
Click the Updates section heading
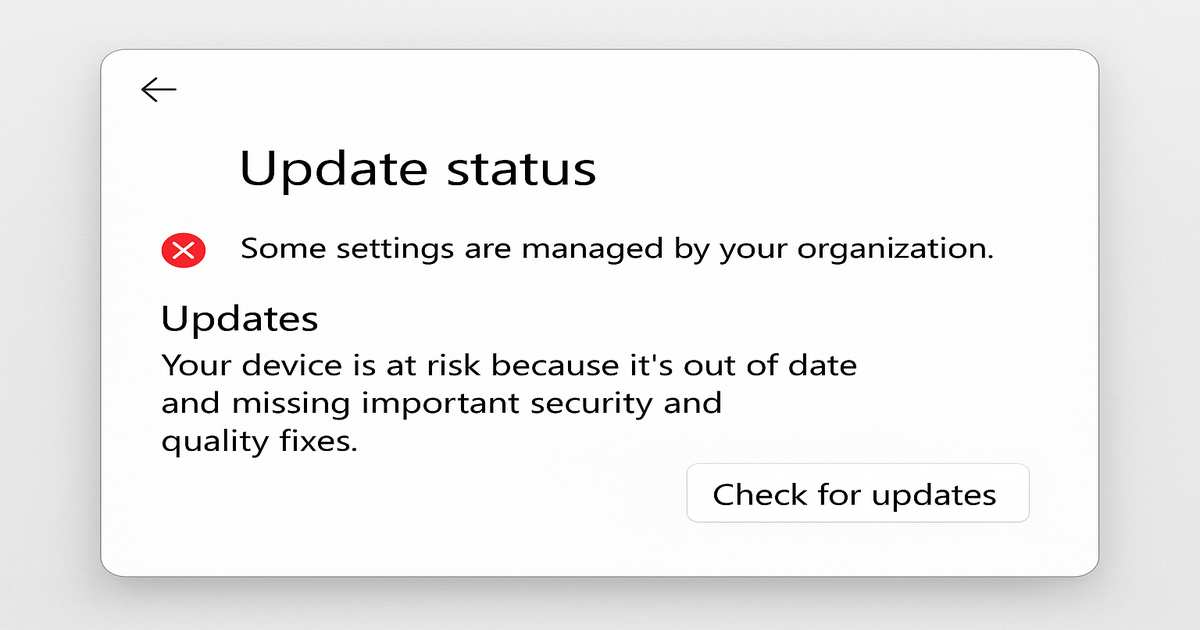pos(240,319)
